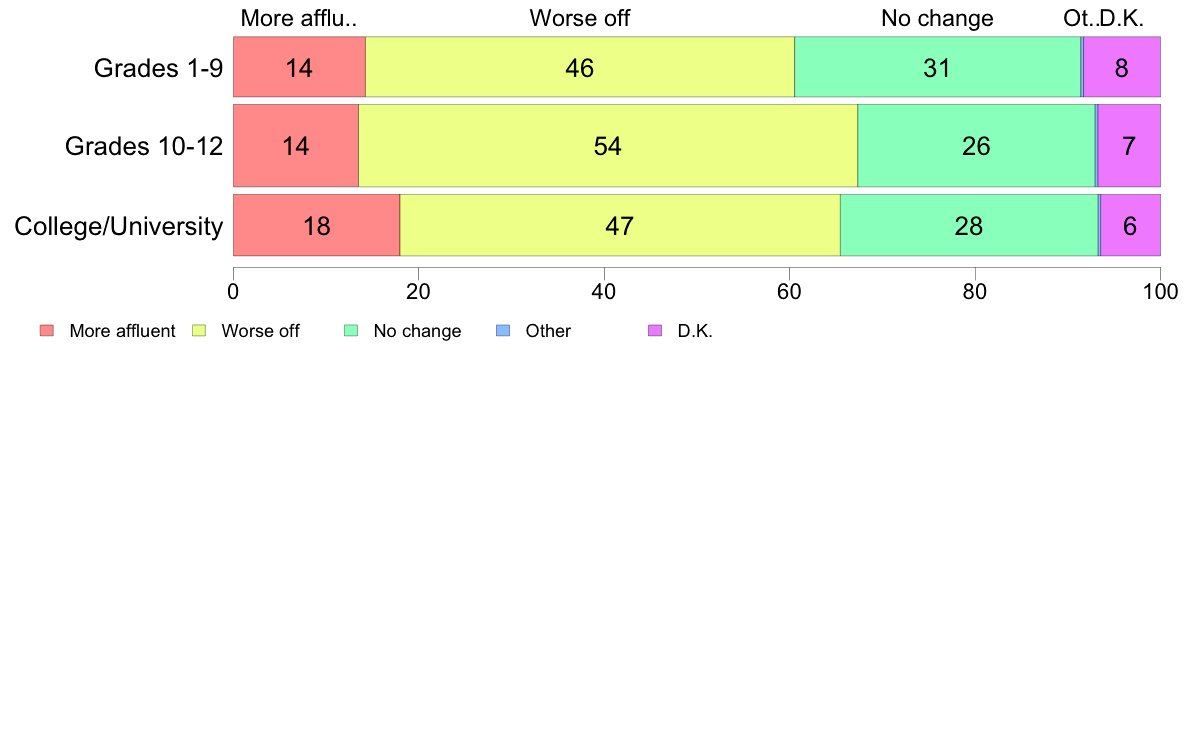Click No change segment showing 31
Image resolution: width=1188 pixels, height=736 pixels.
click(x=937, y=68)
